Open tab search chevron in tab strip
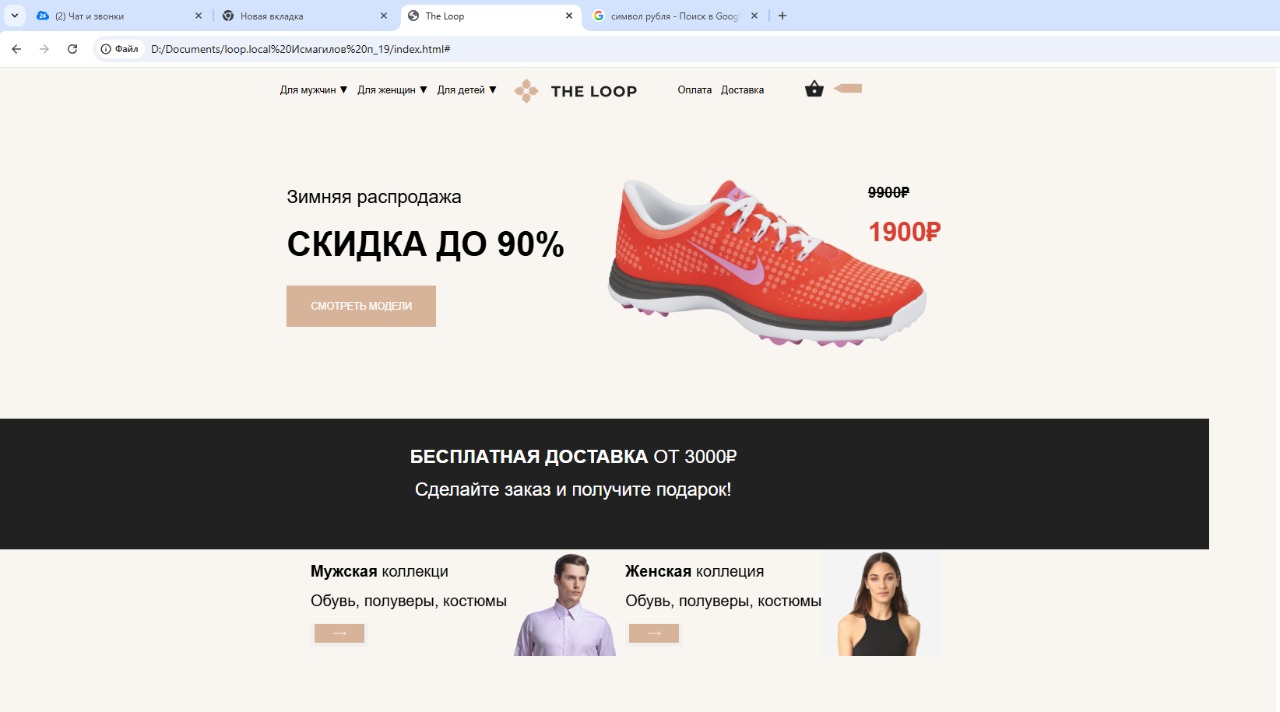This screenshot has width=1280, height=712. pos(14,16)
